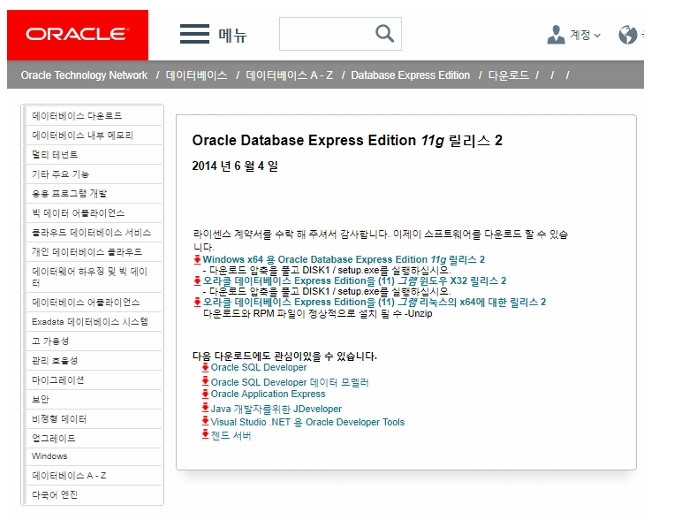Select 응용 프로그램 개발 in sidebar

[x=94, y=193]
